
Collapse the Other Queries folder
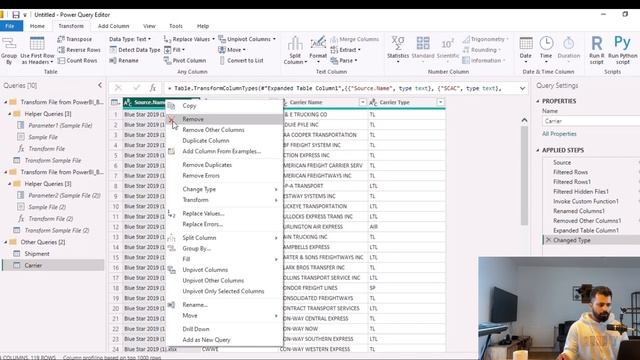coord(6,242)
